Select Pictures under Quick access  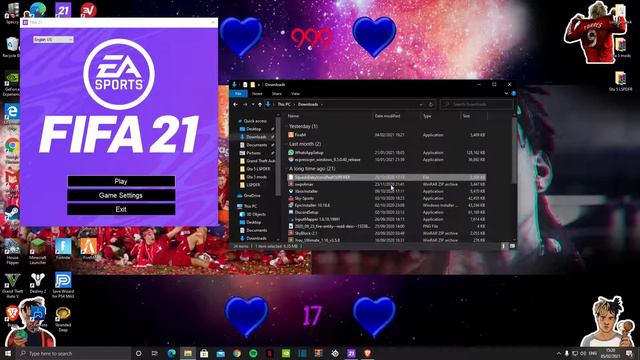pyautogui.click(x=253, y=153)
